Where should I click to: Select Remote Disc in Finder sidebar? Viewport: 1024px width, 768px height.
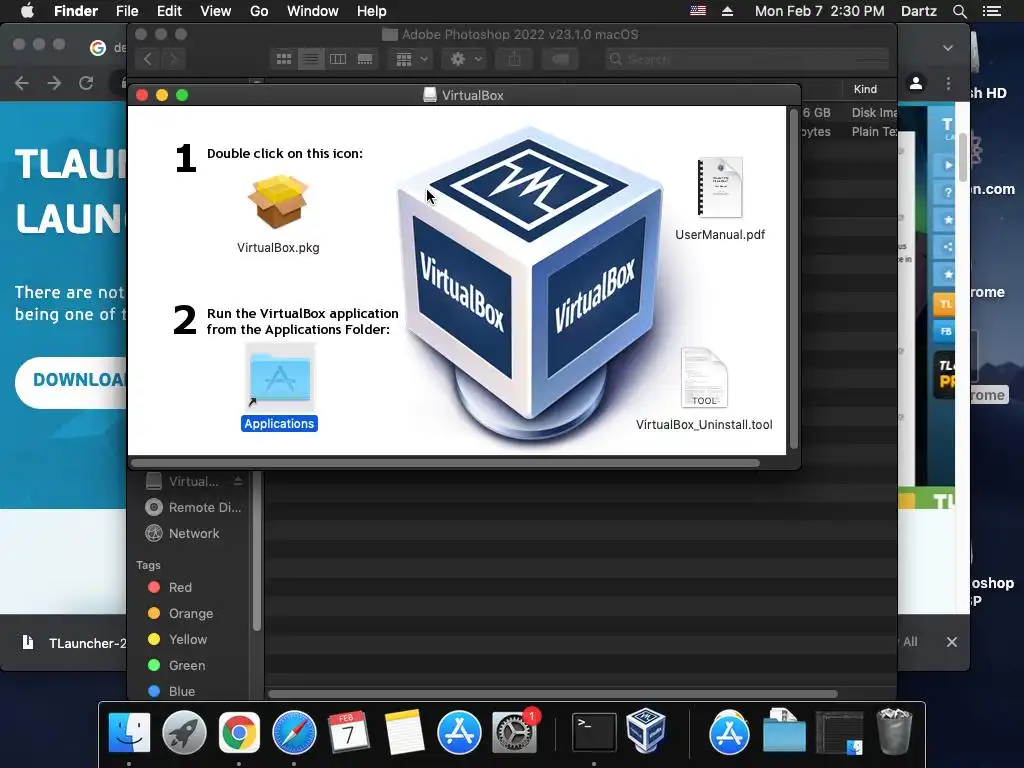click(x=193, y=507)
